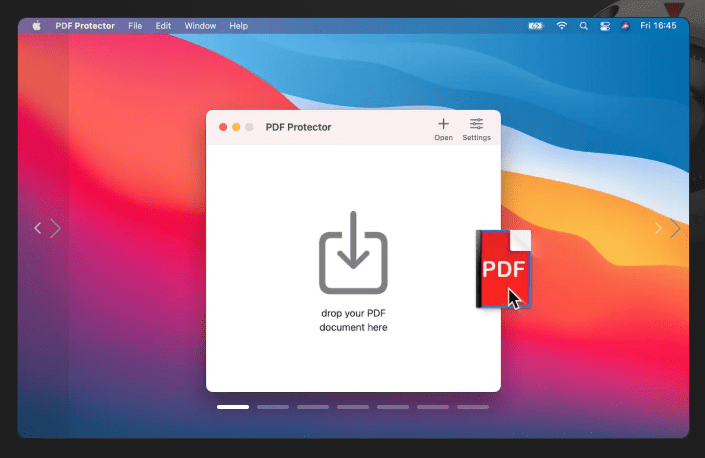
Task: Select the sixth slideshow indicator bar
Action: pos(433,407)
